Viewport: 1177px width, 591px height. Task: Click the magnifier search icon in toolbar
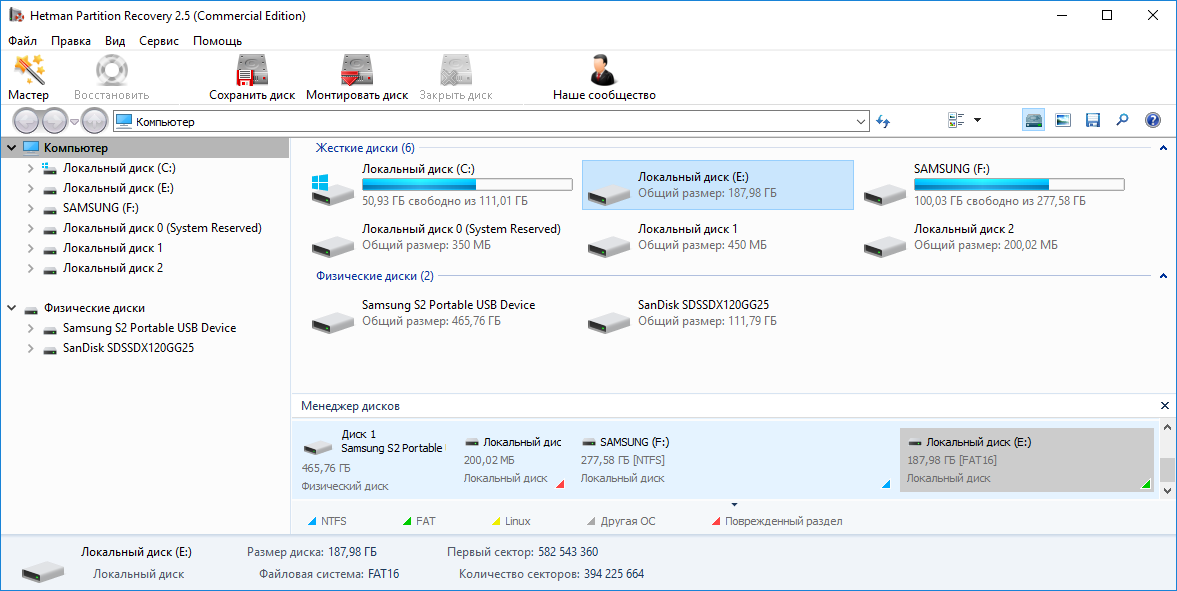tap(1122, 121)
